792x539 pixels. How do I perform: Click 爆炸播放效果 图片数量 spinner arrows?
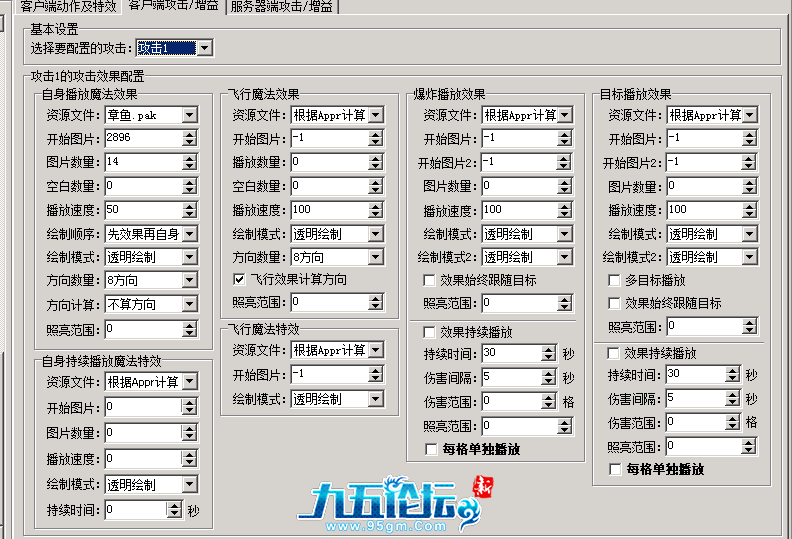coord(565,186)
